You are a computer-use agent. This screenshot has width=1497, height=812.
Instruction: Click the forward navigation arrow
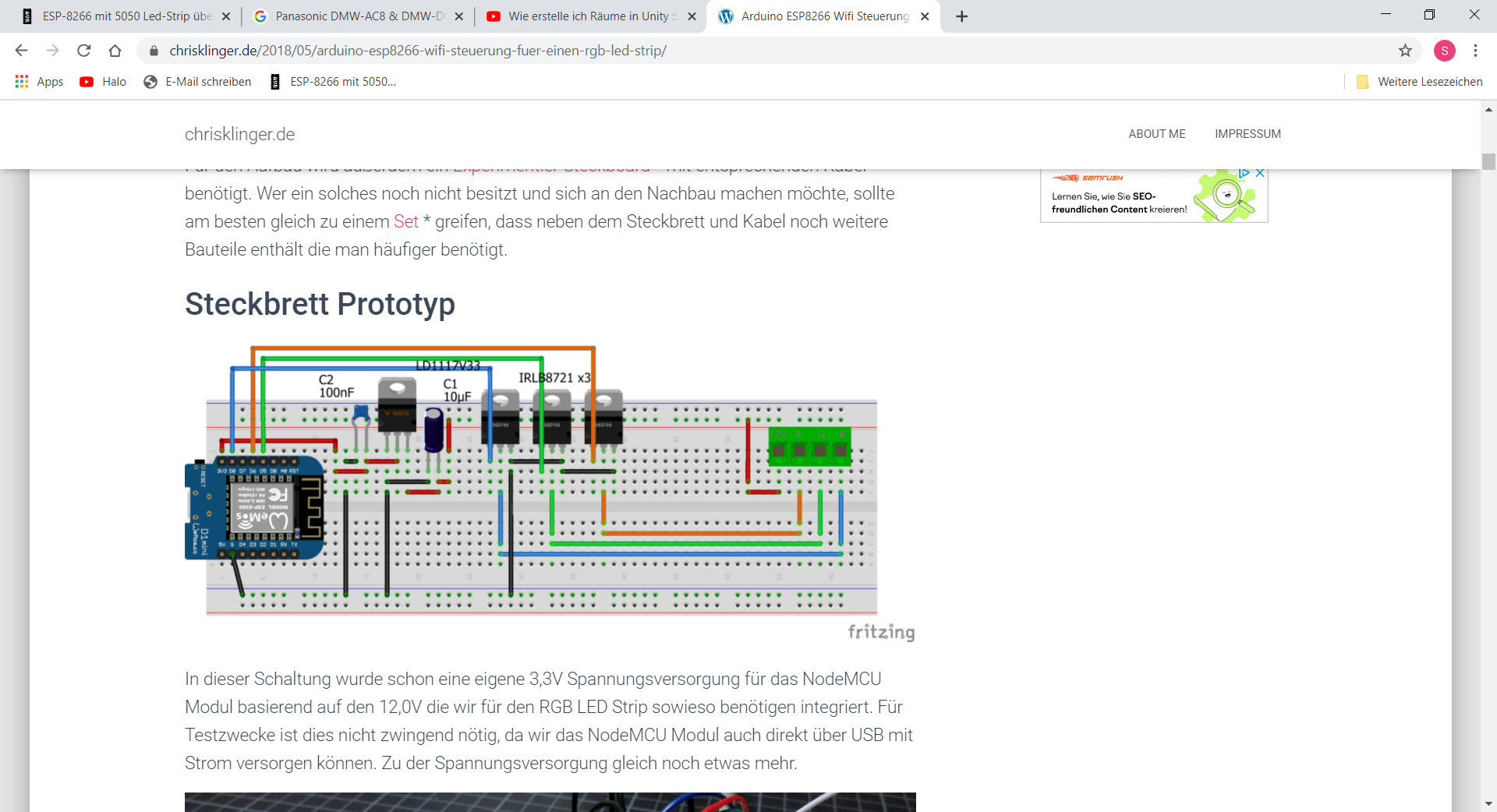pos(52,50)
